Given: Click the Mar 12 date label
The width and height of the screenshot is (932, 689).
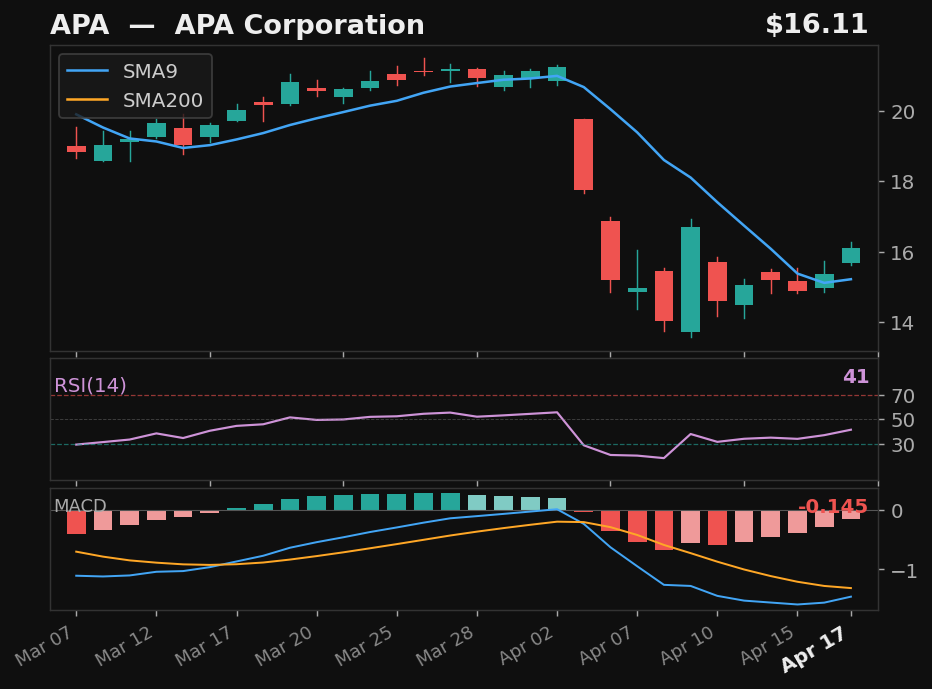Looking at the screenshot, I should (126, 645).
